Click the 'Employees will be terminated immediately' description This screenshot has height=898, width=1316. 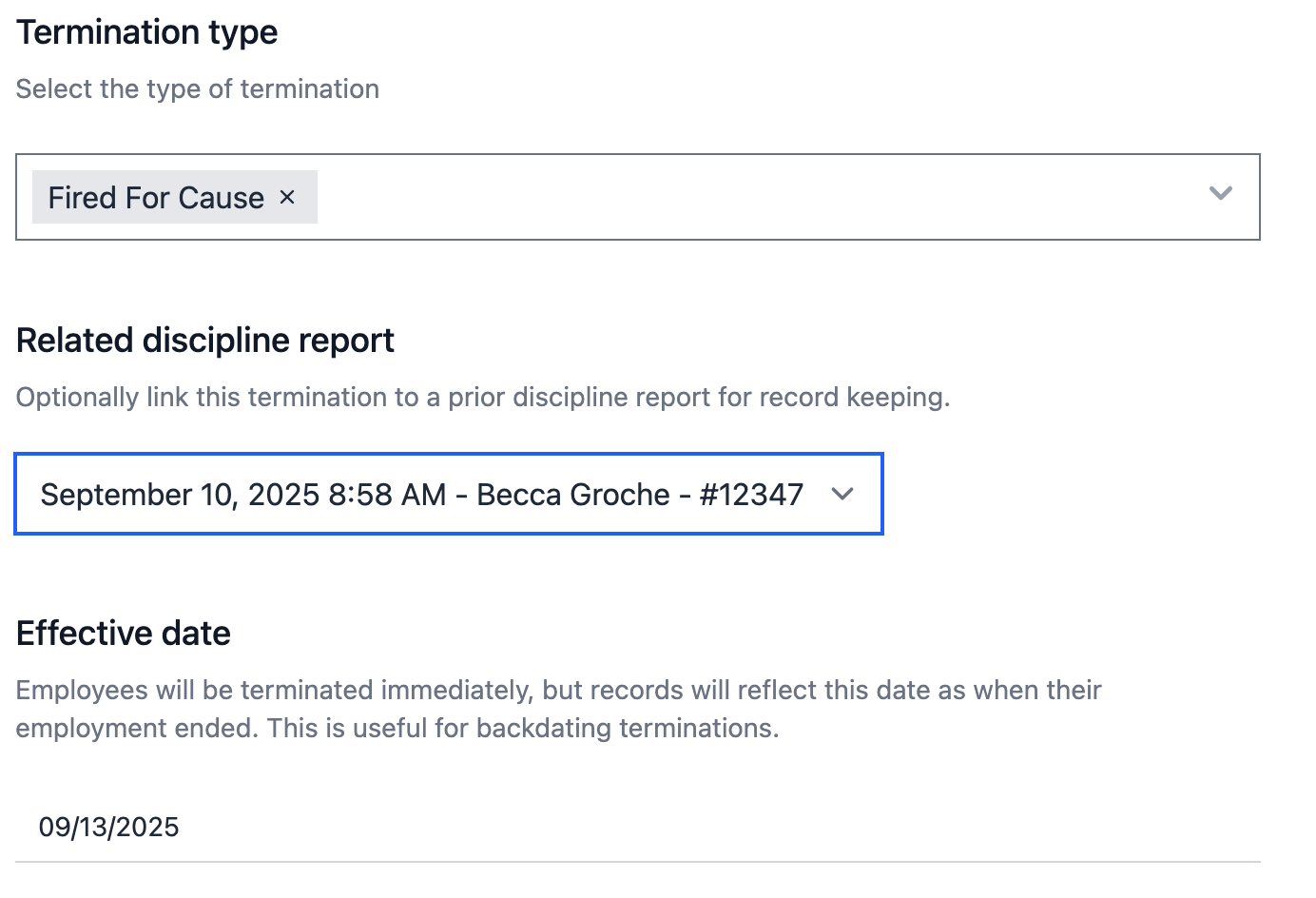[x=558, y=691]
